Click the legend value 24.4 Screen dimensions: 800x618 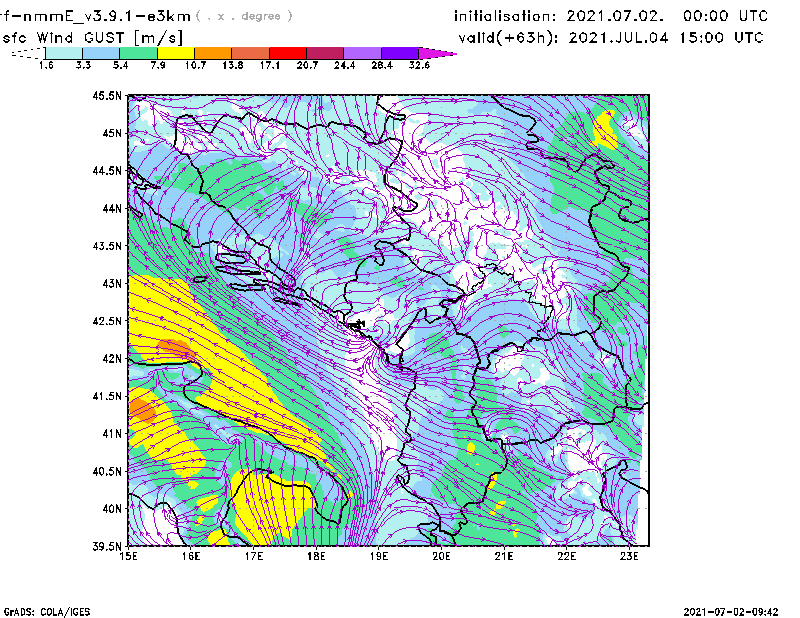344,65
